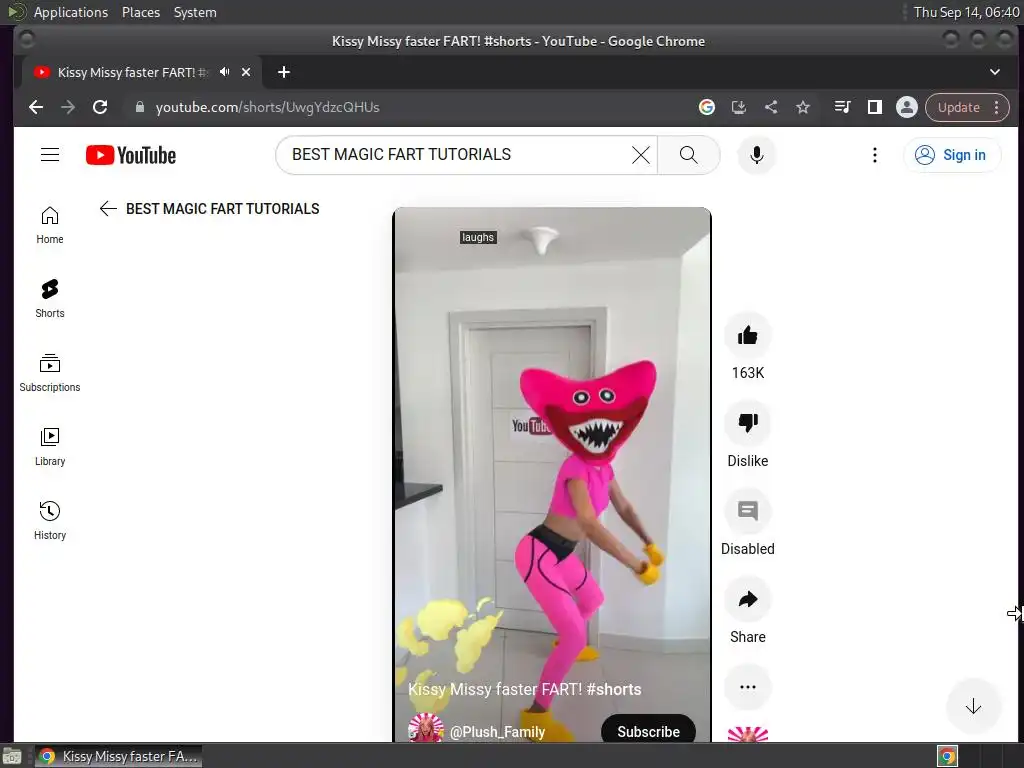1024x768 pixels.
Task: Open Chrome profile avatar
Action: point(906,107)
